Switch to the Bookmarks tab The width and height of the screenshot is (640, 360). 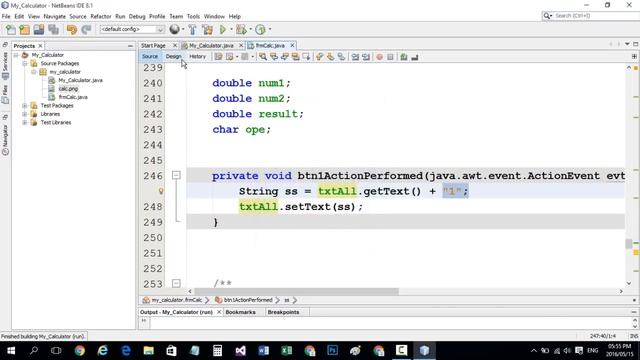coord(240,312)
